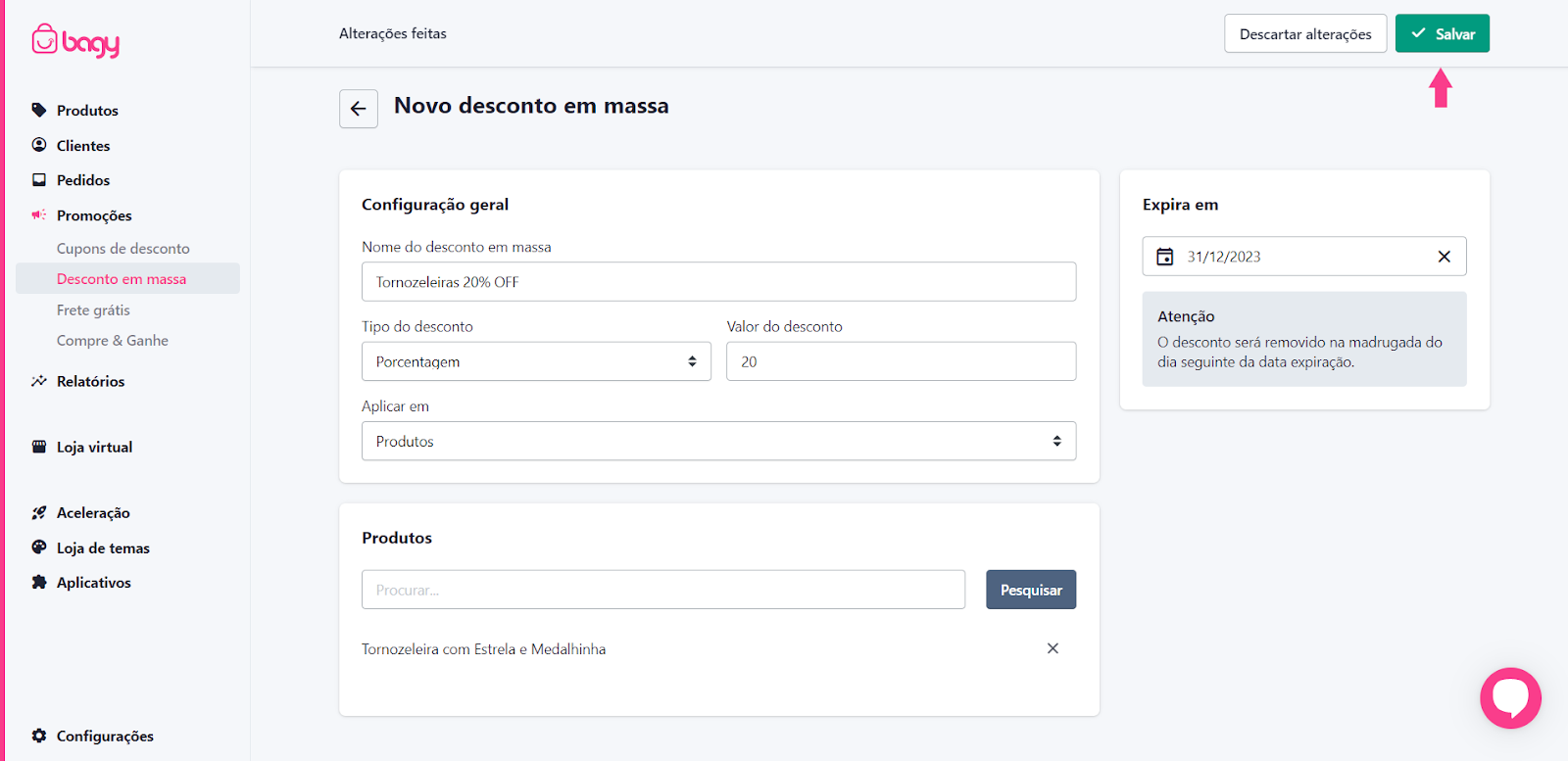Click Descartar alterações button
1568x761 pixels.
coord(1305,33)
